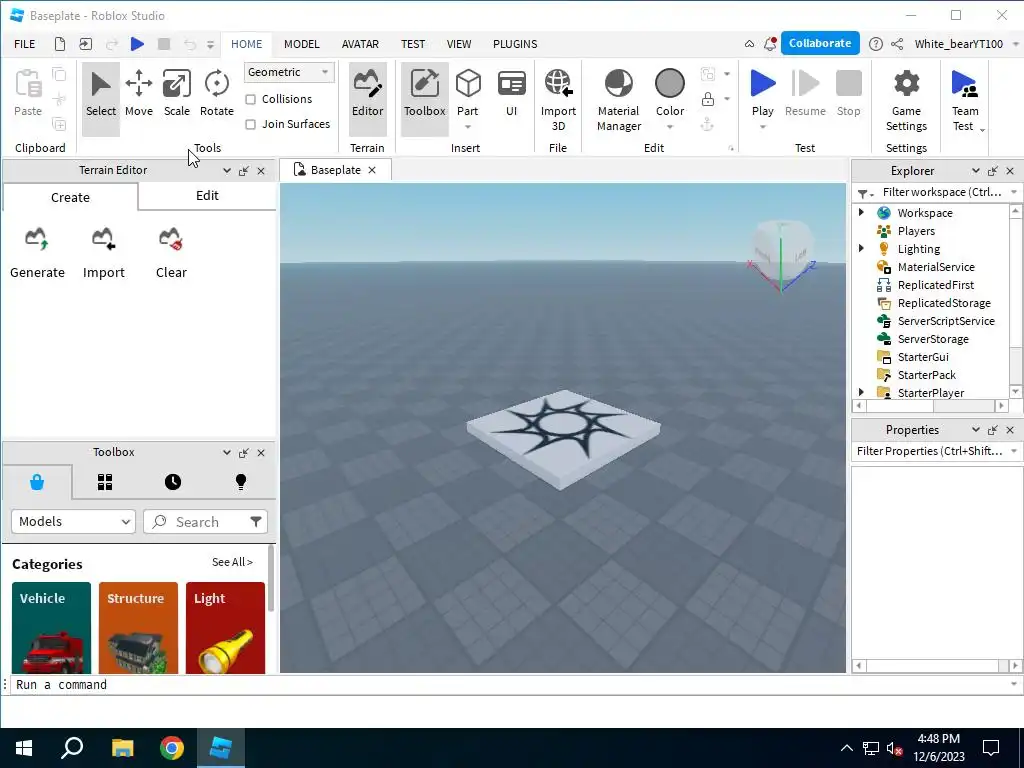
Task: Click Clear terrain icon
Action: [171, 239]
